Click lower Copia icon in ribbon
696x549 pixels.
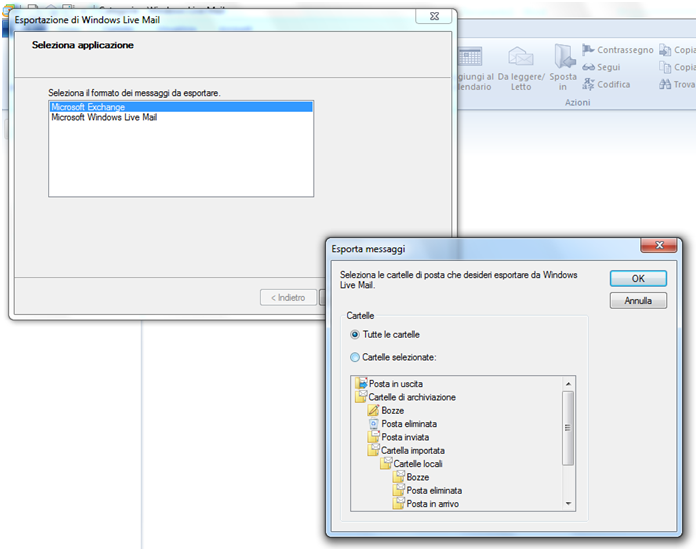(x=665, y=67)
